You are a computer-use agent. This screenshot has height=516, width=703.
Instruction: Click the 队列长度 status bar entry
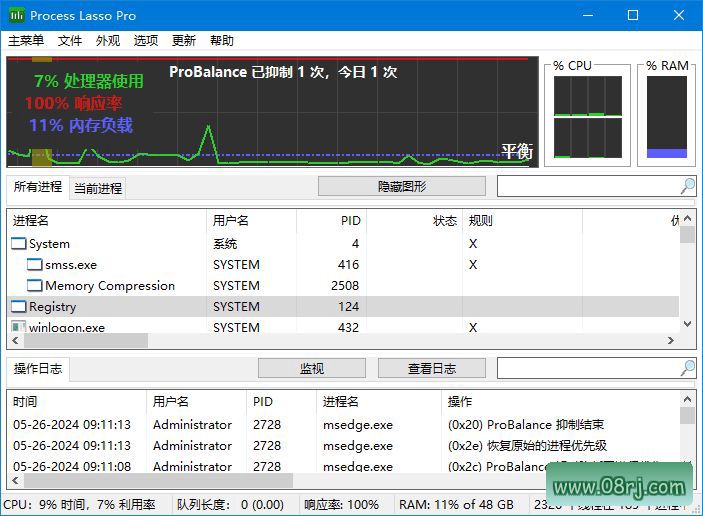pyautogui.click(x=230, y=505)
